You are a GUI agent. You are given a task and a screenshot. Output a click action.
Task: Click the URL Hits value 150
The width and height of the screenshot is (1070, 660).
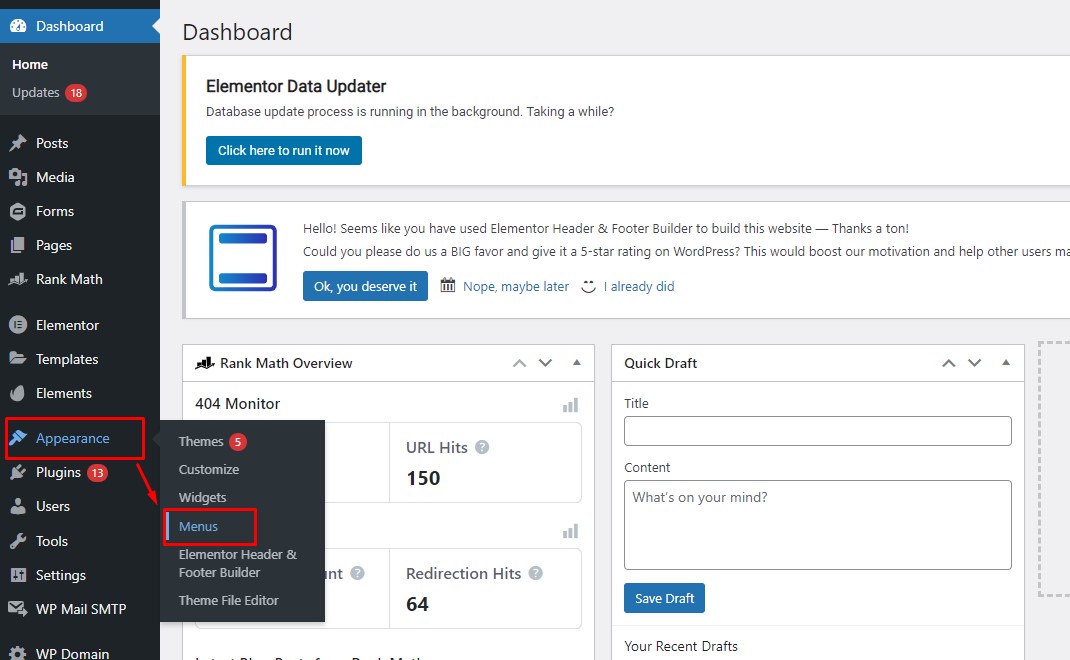(423, 478)
